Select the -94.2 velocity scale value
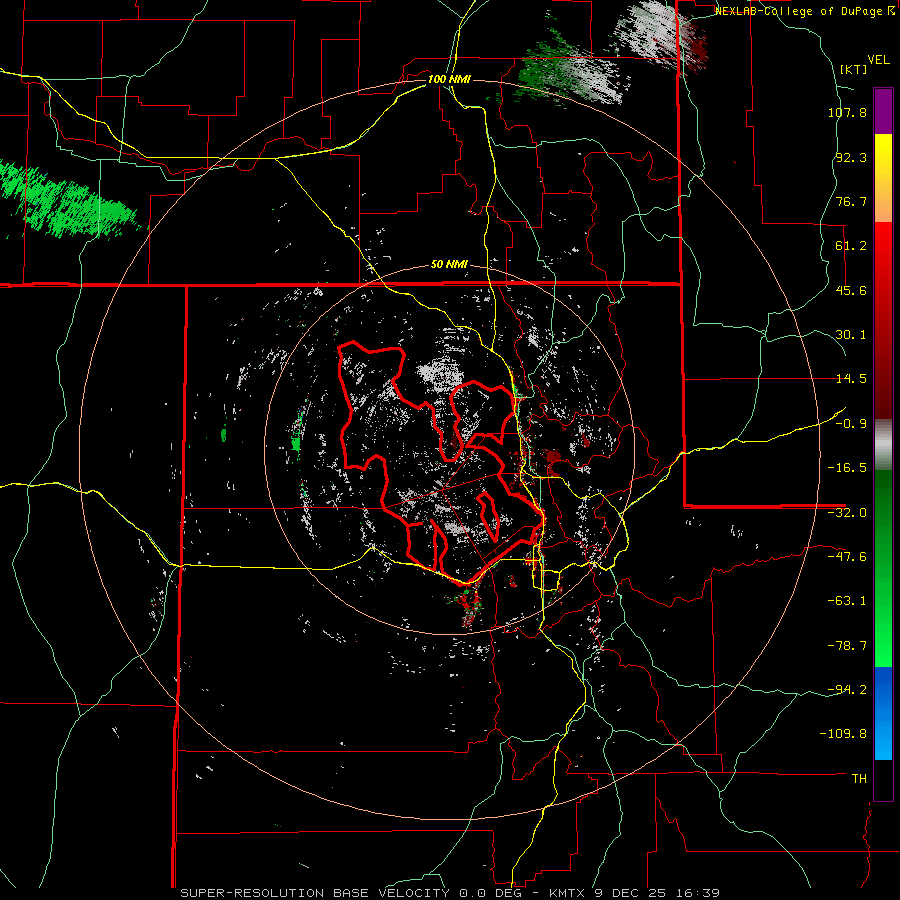The image size is (900, 900). (847, 689)
